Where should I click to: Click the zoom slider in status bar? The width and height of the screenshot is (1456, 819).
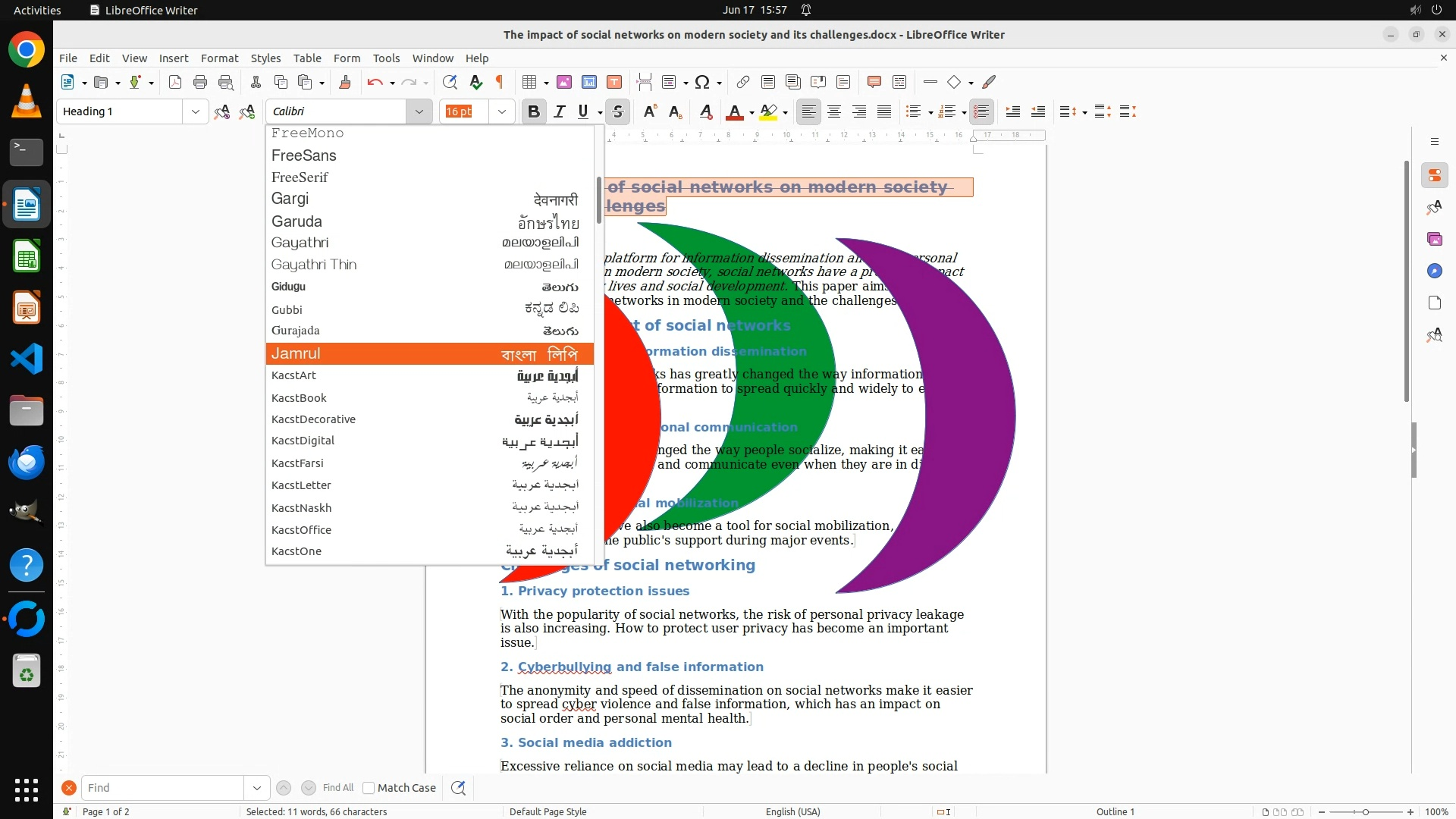1365,811
